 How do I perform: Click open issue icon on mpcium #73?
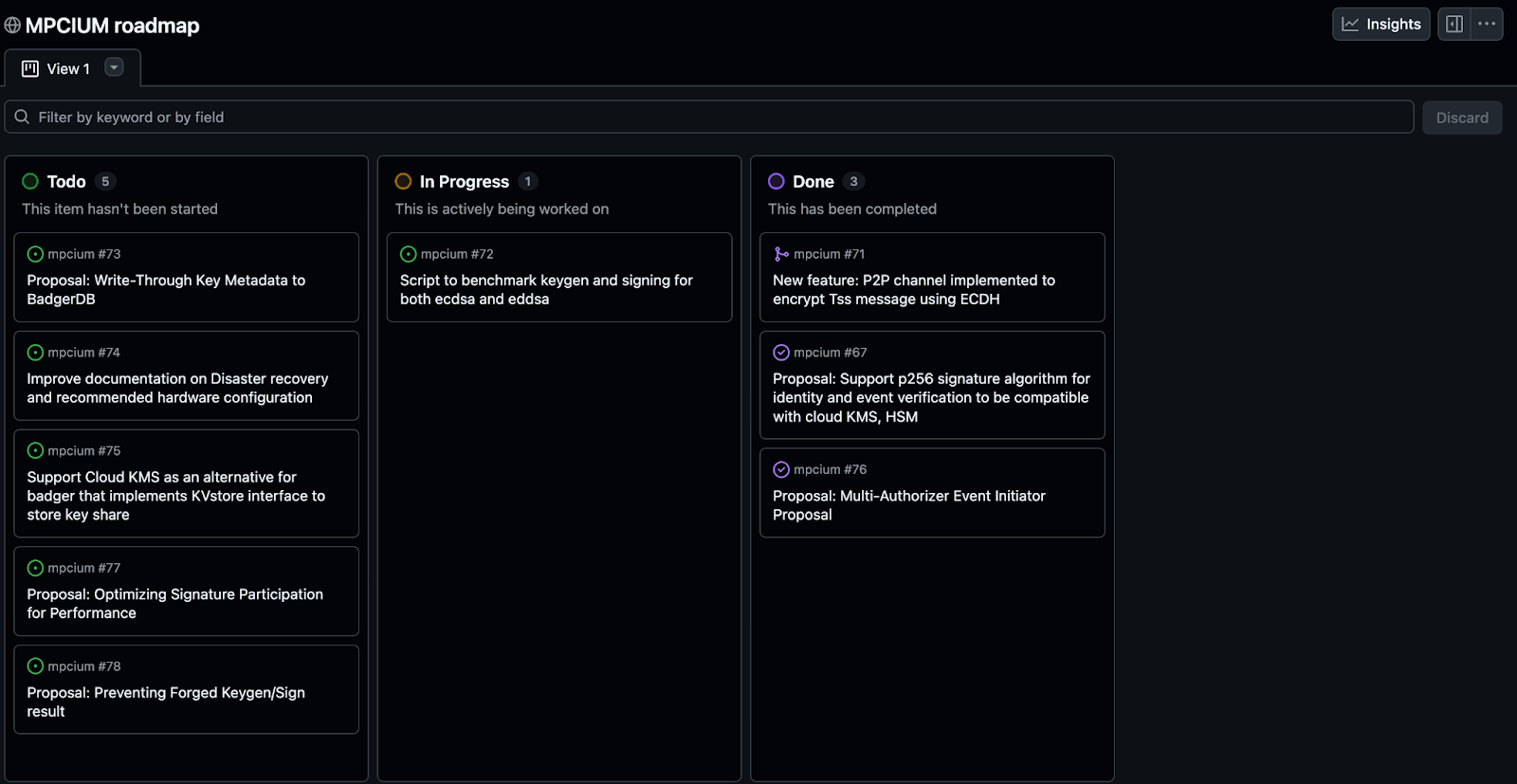pos(35,254)
